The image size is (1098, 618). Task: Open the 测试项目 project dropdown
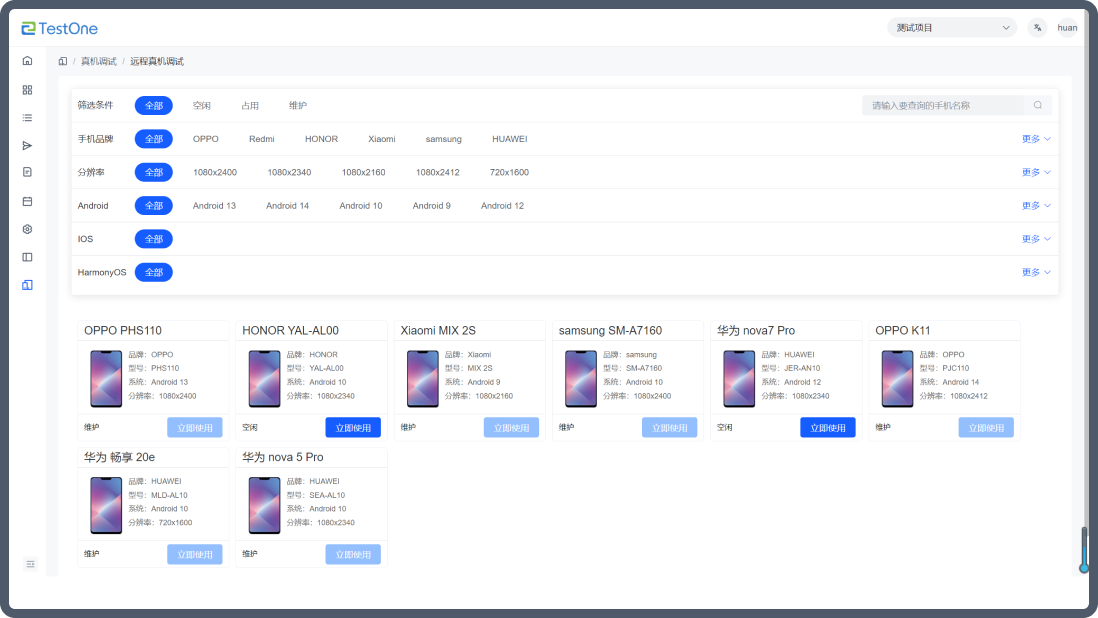click(x=952, y=28)
